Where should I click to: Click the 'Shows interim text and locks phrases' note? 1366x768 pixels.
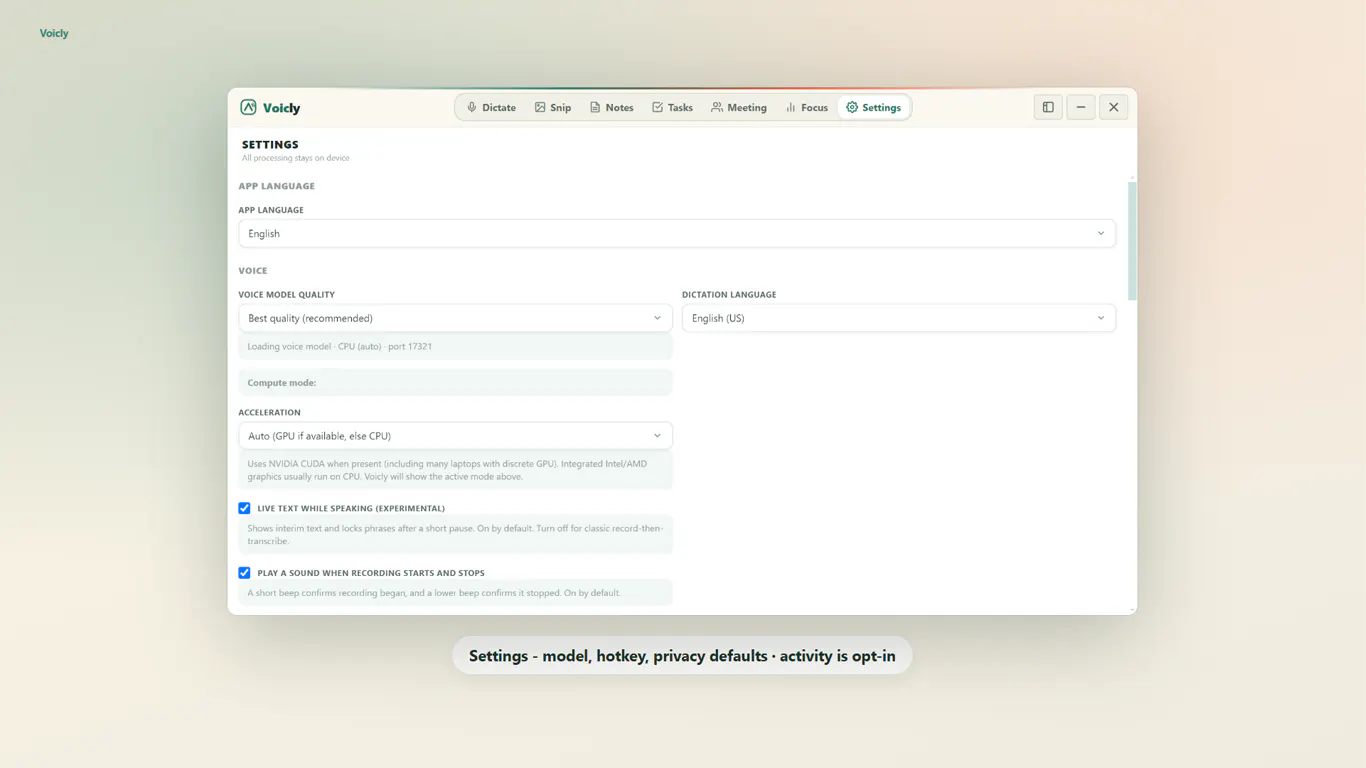pyautogui.click(x=455, y=534)
